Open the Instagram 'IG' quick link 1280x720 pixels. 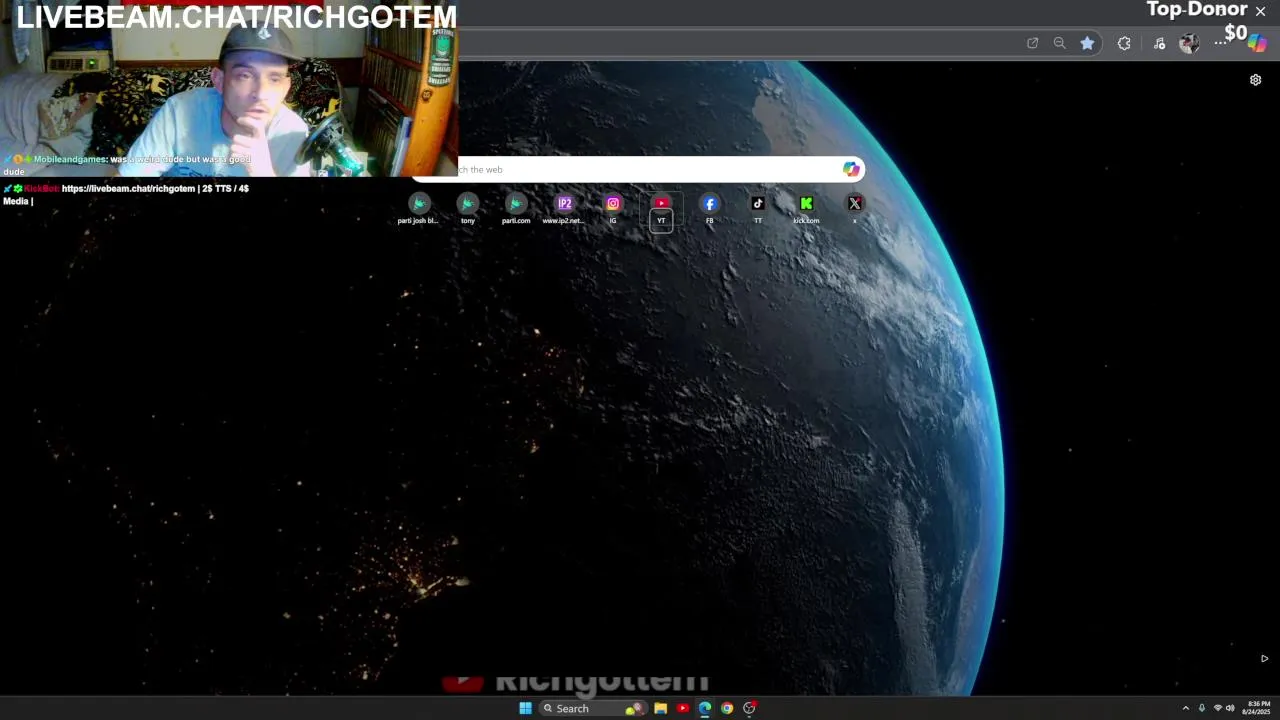pyautogui.click(x=613, y=209)
